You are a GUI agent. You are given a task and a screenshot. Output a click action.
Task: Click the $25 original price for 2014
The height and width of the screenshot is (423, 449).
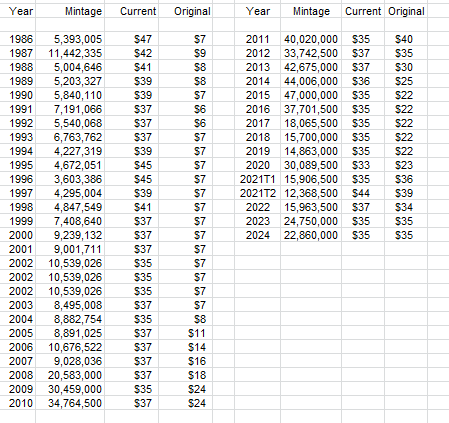coord(406,81)
